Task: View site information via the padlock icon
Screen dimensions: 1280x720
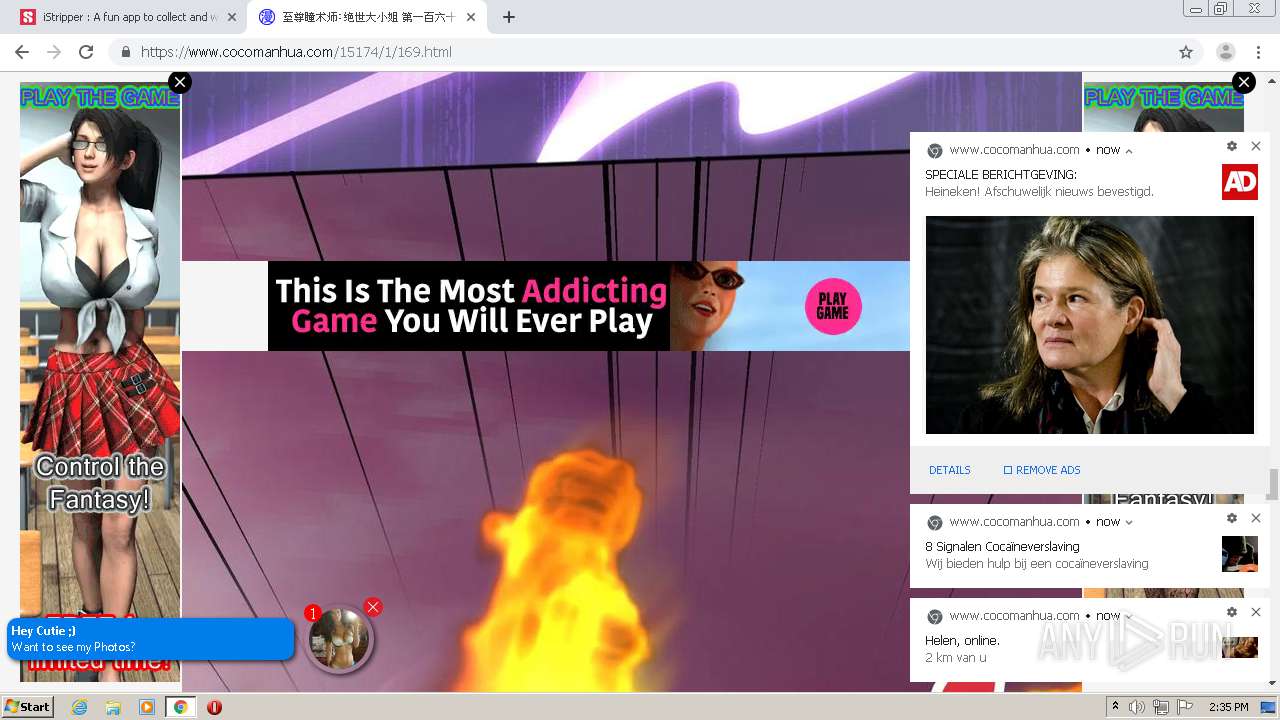Action: (x=126, y=52)
